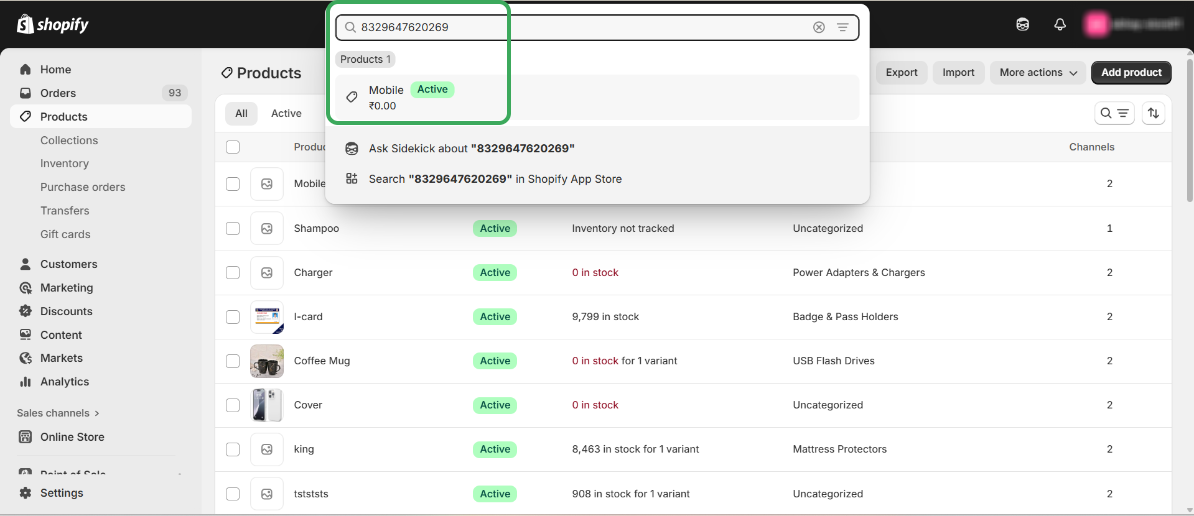The image size is (1194, 516).
Task: Click the magnifier icon in search box
Action: pyautogui.click(x=350, y=27)
